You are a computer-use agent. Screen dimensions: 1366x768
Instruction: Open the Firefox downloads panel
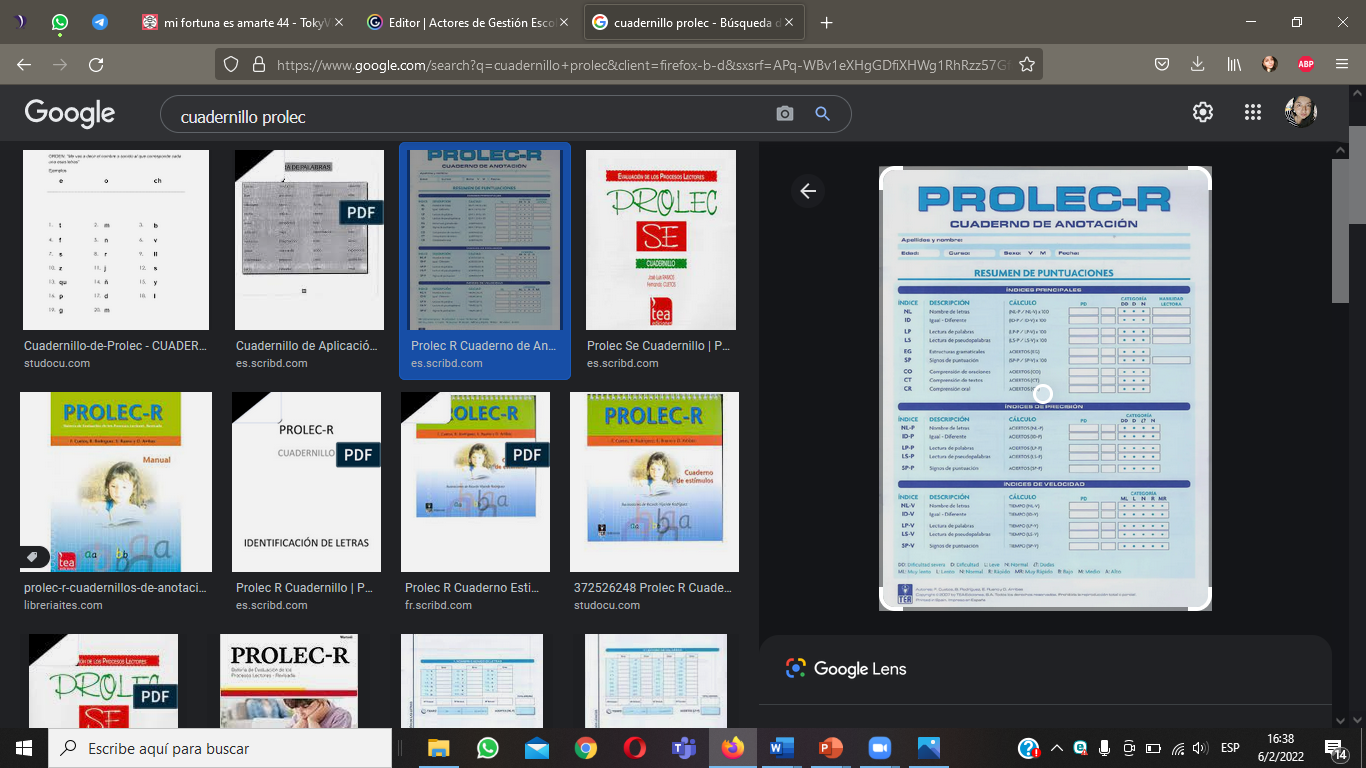pos(1197,63)
